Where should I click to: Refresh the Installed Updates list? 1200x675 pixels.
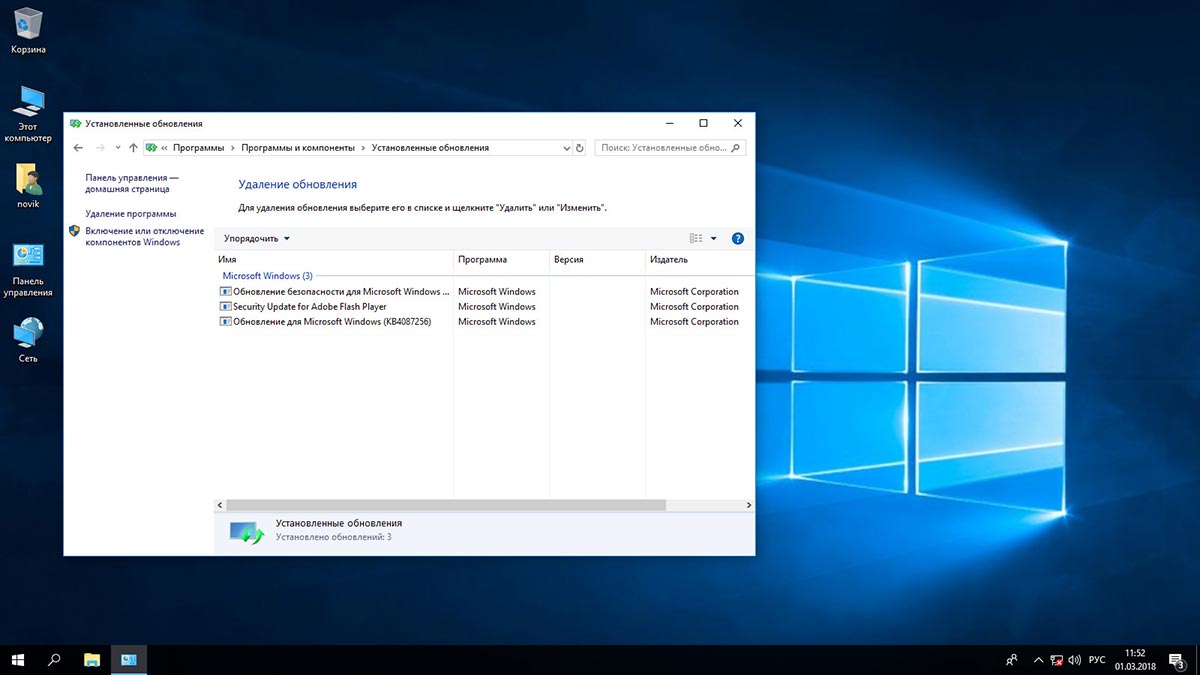tap(579, 148)
